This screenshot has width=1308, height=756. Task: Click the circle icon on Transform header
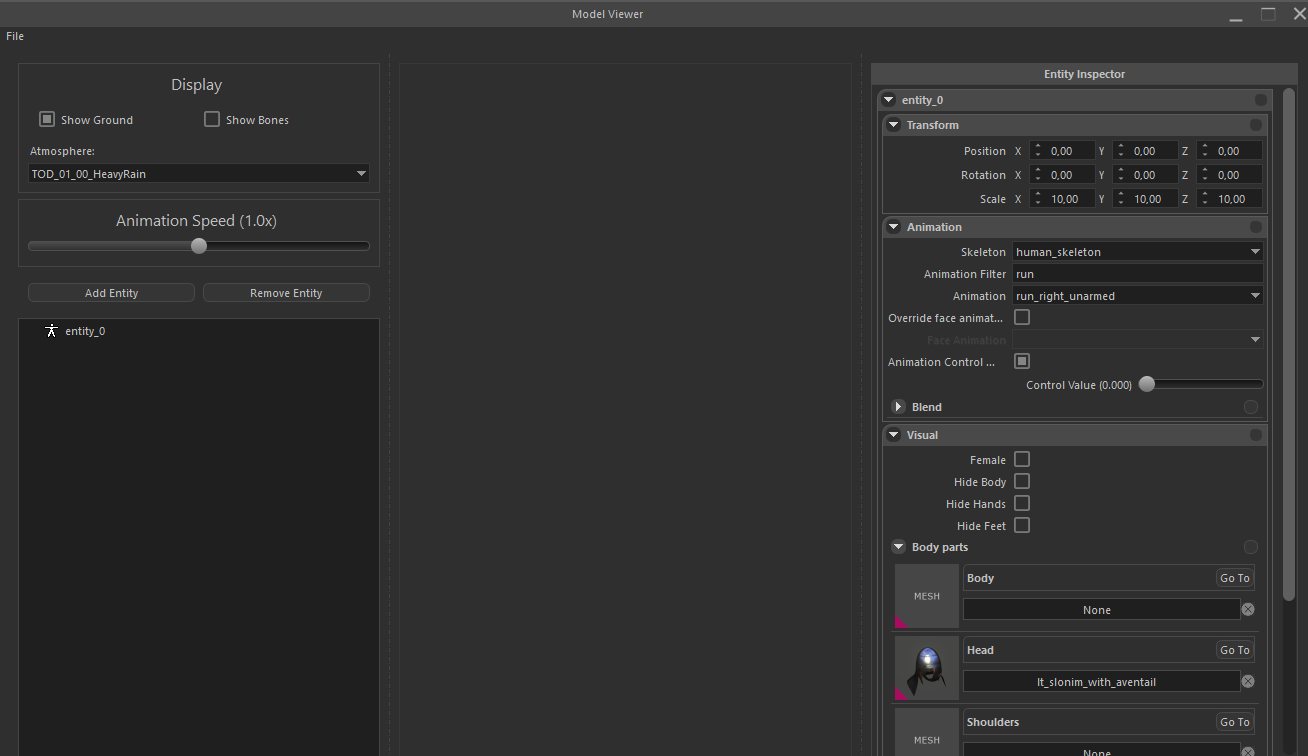(1255, 125)
